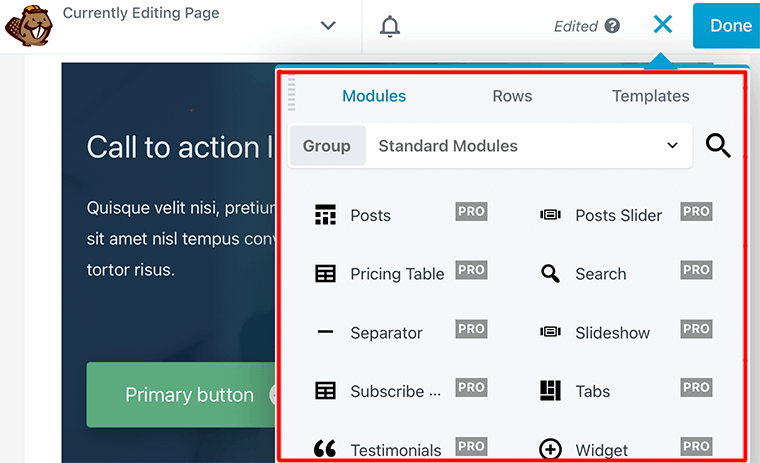760x463 pixels.
Task: Click the Group selector button
Action: (x=327, y=146)
